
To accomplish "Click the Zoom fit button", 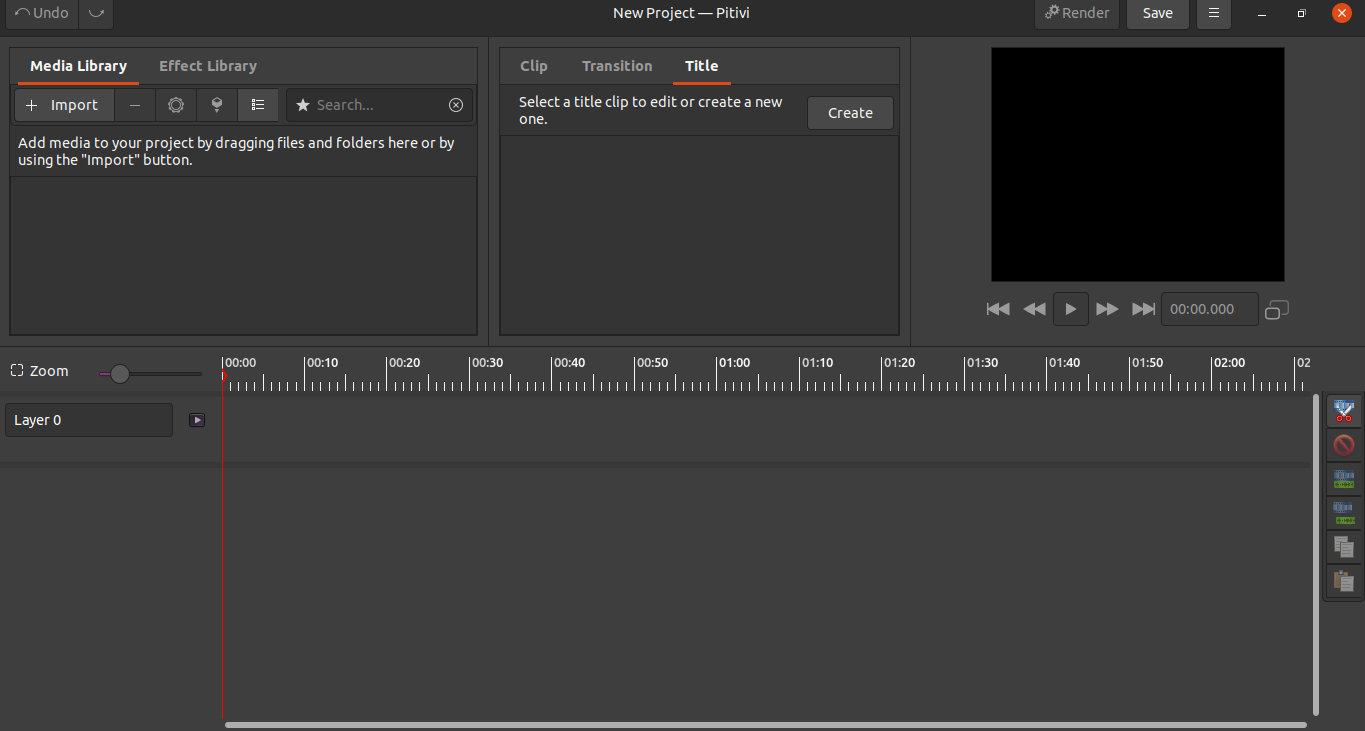I will coord(40,371).
